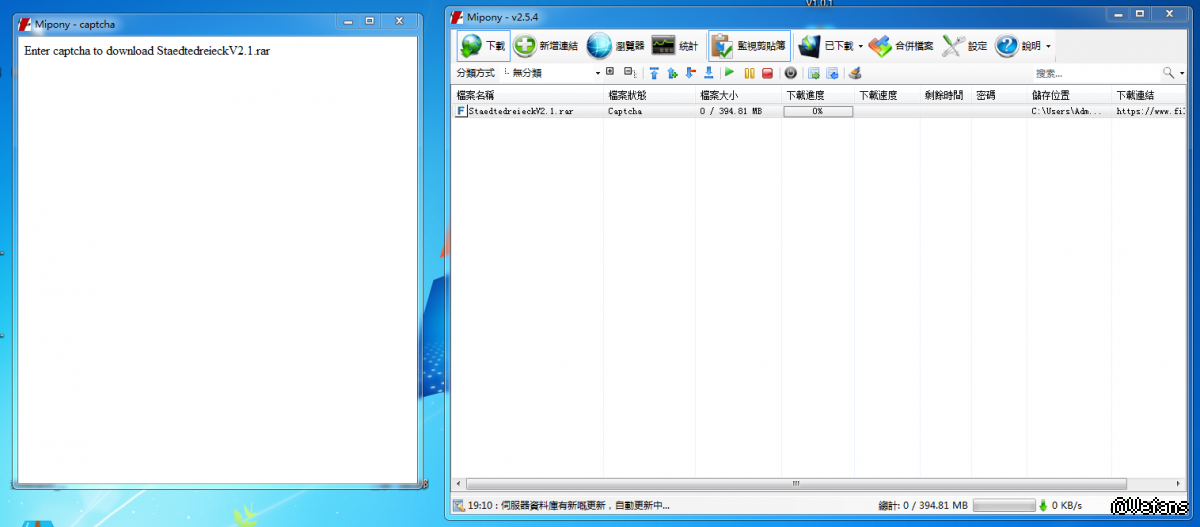
Task: Open the 說明 help question mark button
Action: coord(1018,46)
